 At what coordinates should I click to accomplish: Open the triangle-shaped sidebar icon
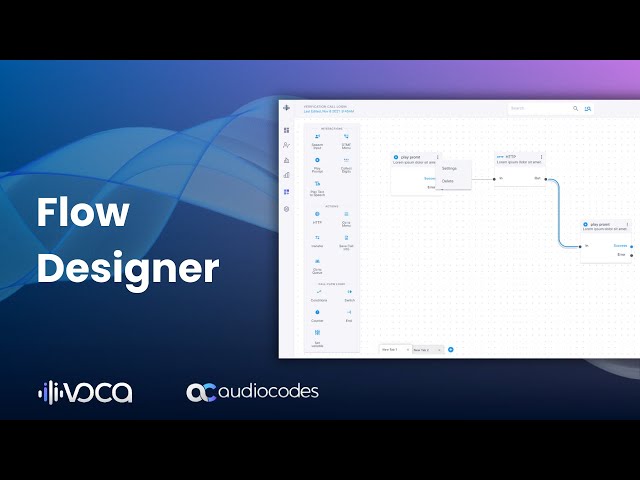click(x=287, y=160)
